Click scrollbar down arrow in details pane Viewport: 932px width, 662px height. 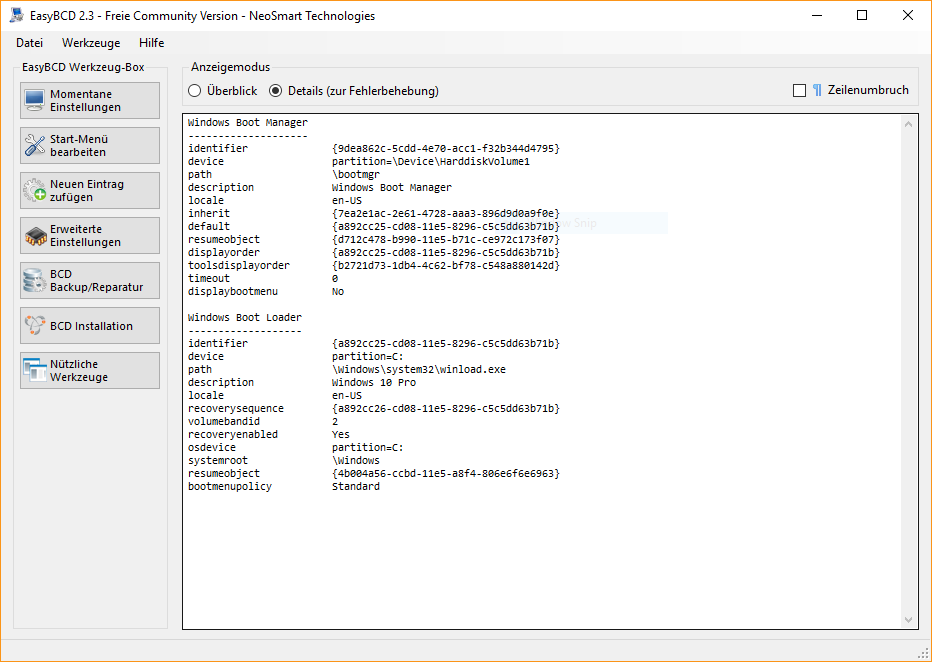coord(908,620)
